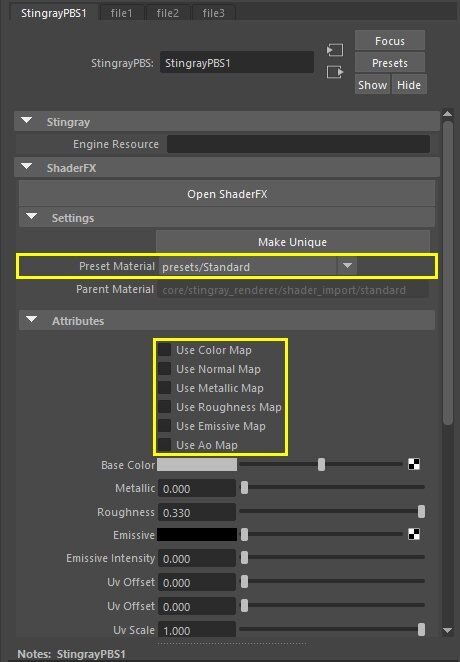
Task: Switch to the file3 tab
Action: coord(214,14)
